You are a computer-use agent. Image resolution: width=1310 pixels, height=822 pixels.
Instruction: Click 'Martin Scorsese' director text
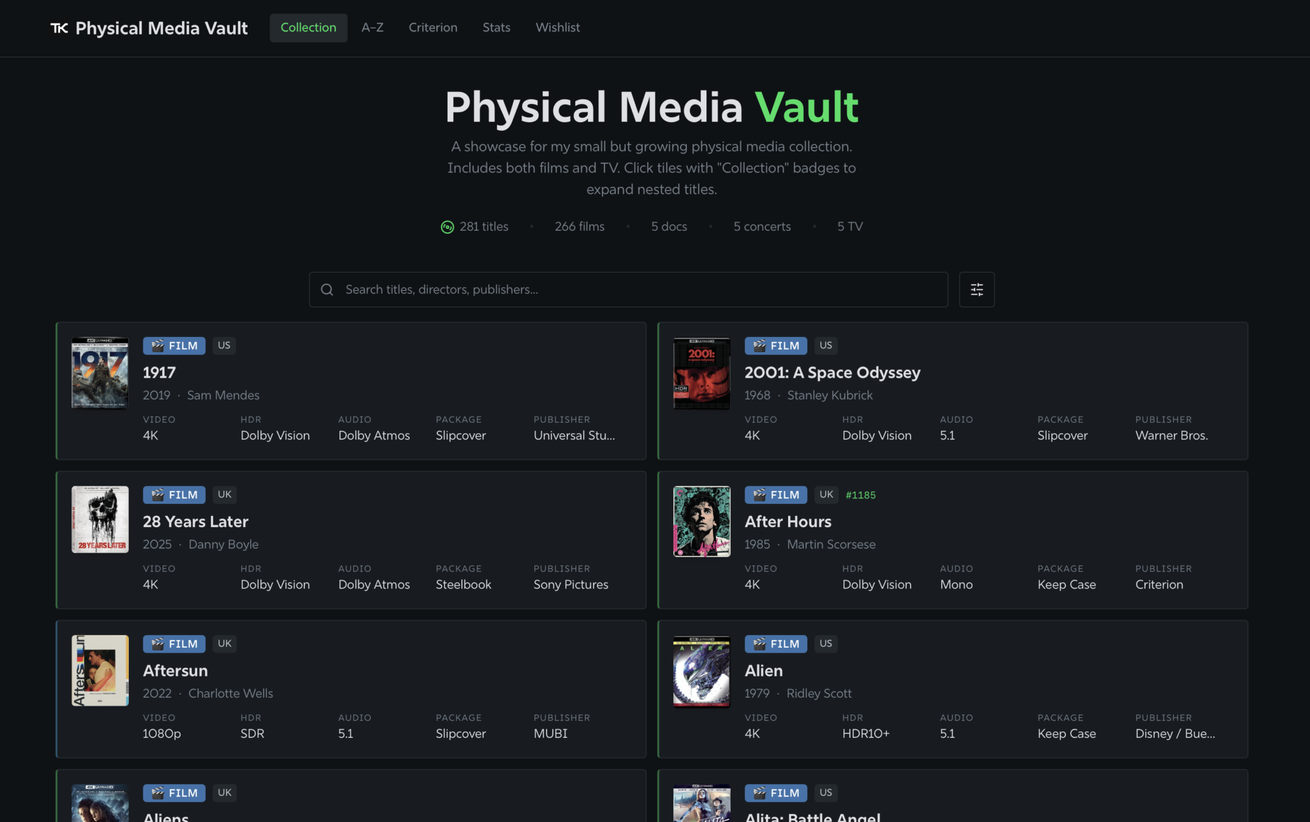coord(831,544)
